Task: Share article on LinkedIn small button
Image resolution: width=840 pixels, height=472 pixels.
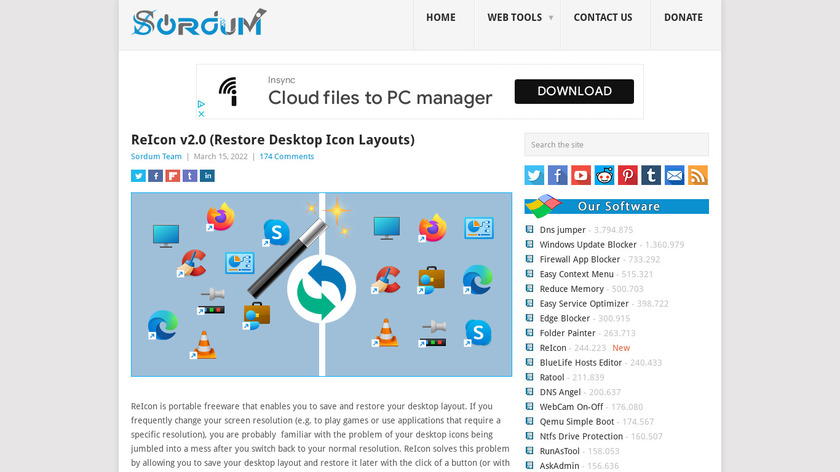Action: coord(207,176)
